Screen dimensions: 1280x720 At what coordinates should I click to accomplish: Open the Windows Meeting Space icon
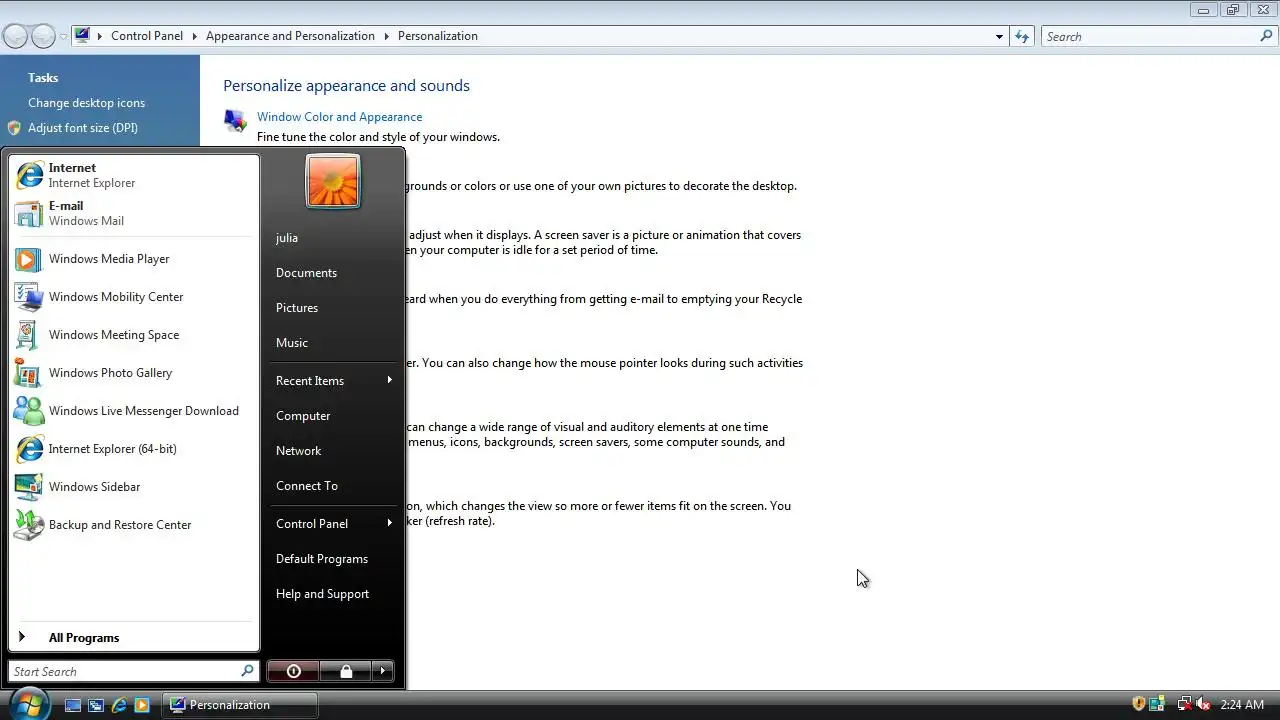pyautogui.click(x=29, y=335)
